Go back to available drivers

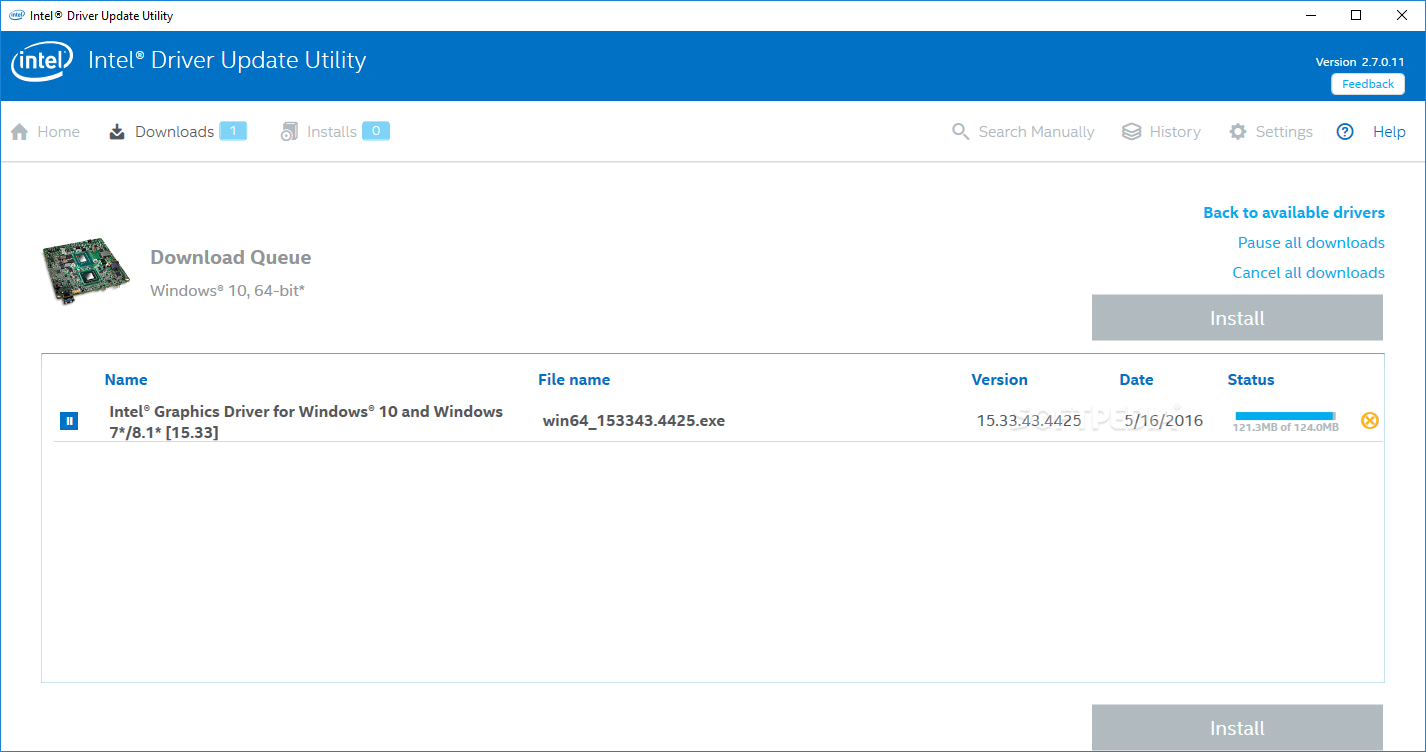[1294, 213]
